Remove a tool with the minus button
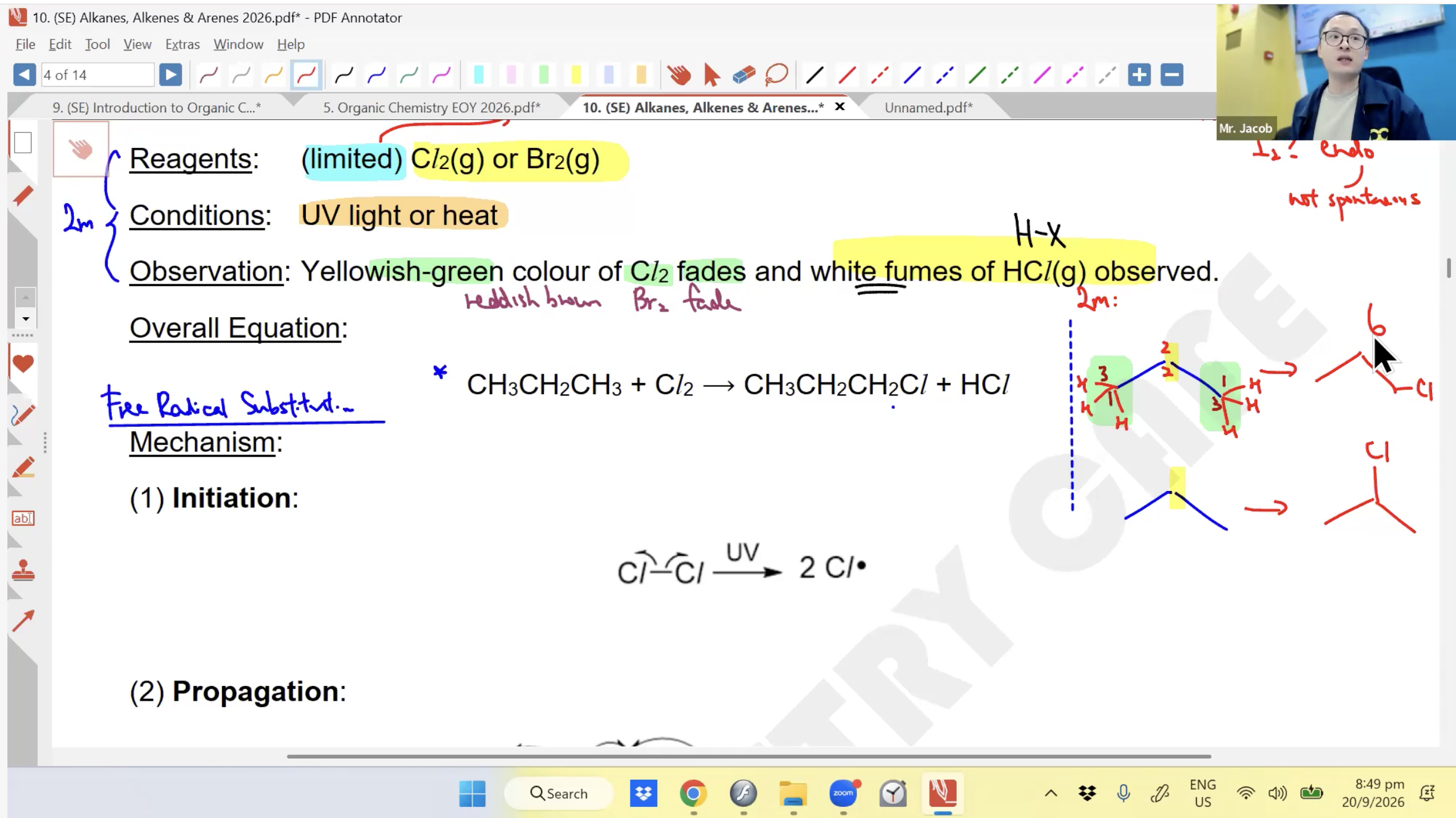Screen dimensions: 1456x818 pyautogui.click(x=1172, y=75)
